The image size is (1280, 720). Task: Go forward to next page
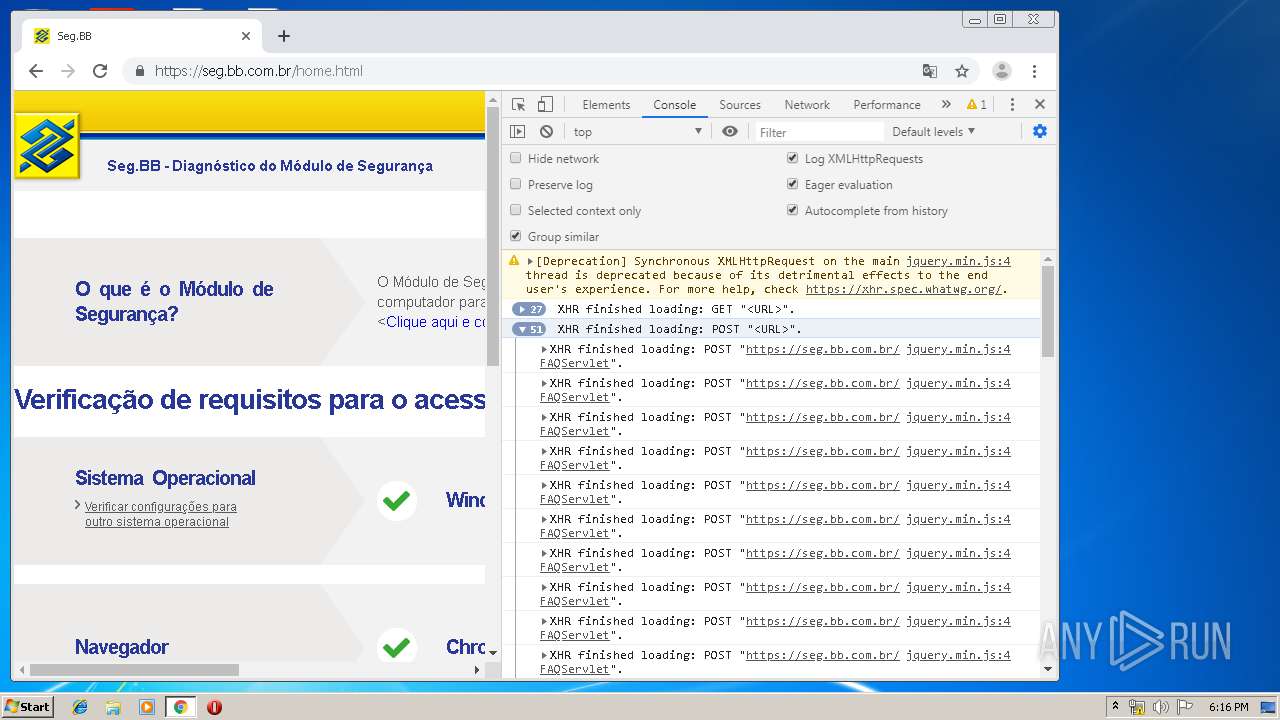tap(68, 71)
